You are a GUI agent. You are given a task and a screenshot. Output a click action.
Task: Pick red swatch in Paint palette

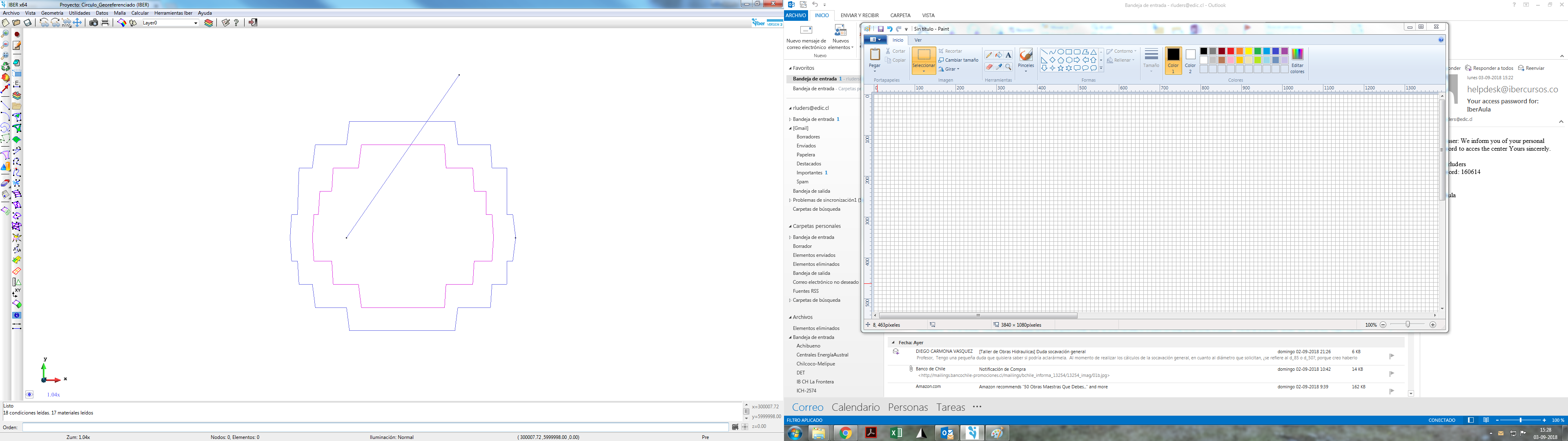1230,51
